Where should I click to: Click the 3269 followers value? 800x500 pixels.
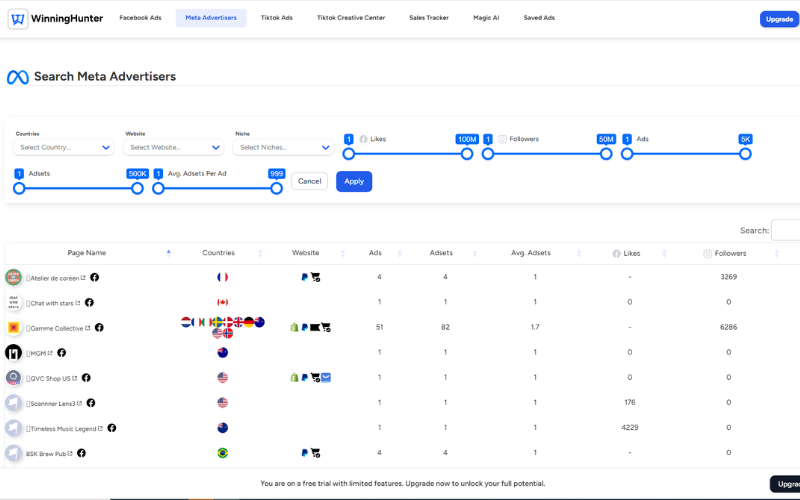729,277
